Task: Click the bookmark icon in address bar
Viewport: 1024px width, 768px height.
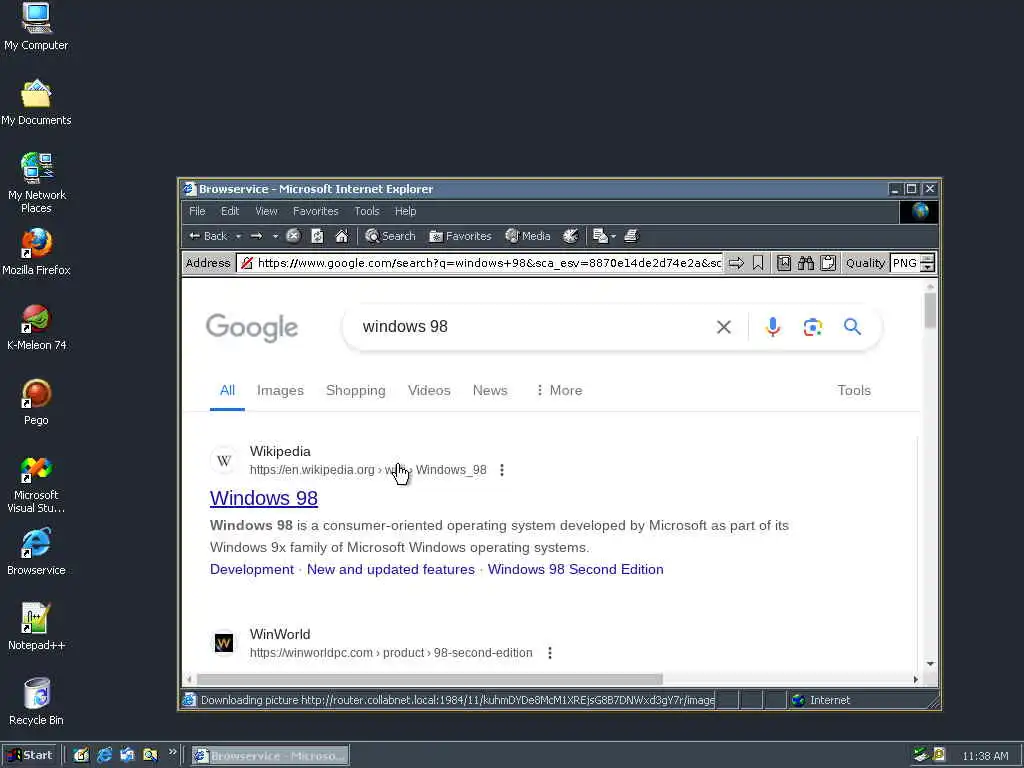Action: point(758,263)
